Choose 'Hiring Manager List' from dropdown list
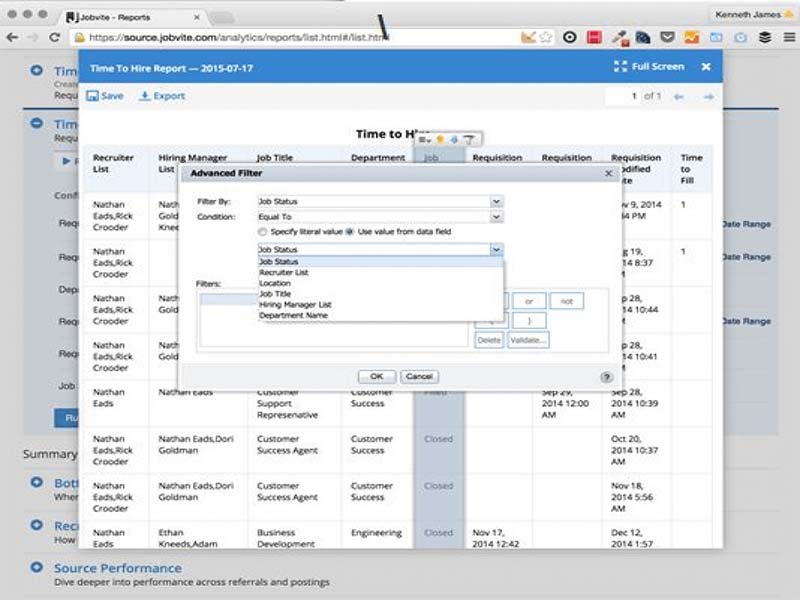 click(x=295, y=304)
